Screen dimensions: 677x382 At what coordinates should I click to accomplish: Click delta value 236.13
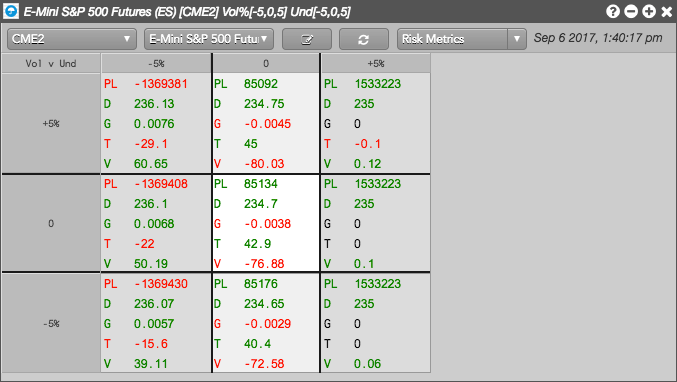[154, 104]
